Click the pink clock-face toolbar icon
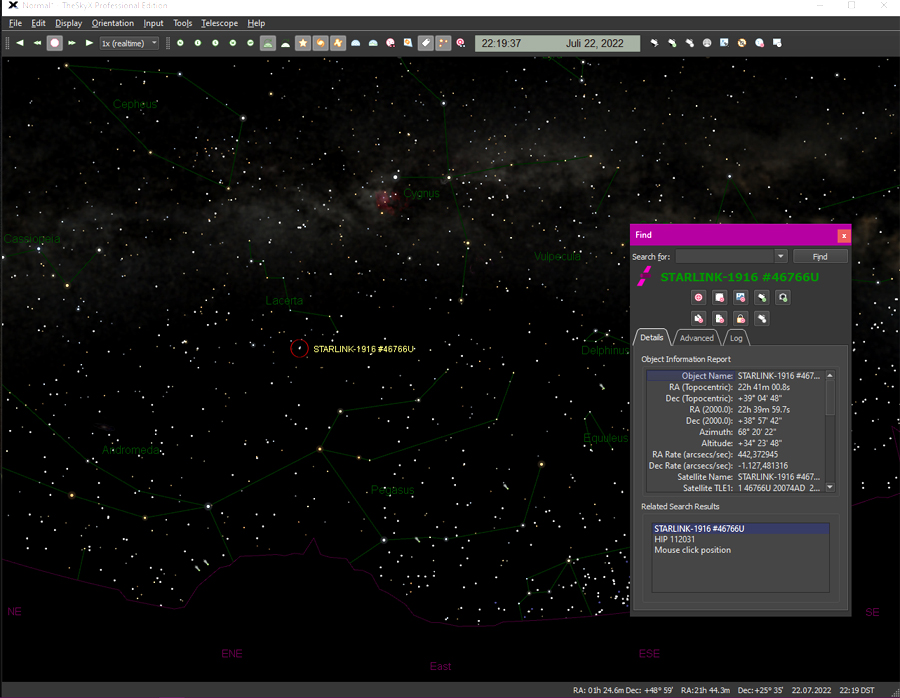Screen dimensions: 900x698 (390, 43)
